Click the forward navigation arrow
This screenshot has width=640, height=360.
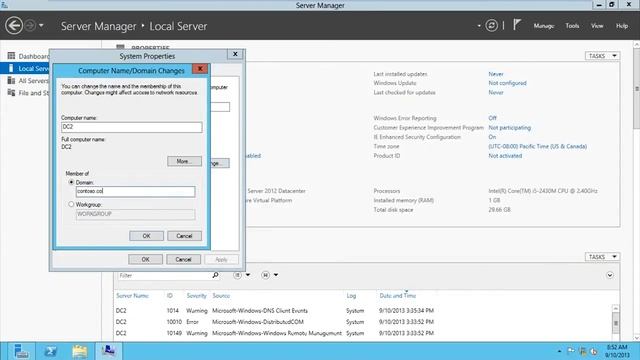point(30,26)
